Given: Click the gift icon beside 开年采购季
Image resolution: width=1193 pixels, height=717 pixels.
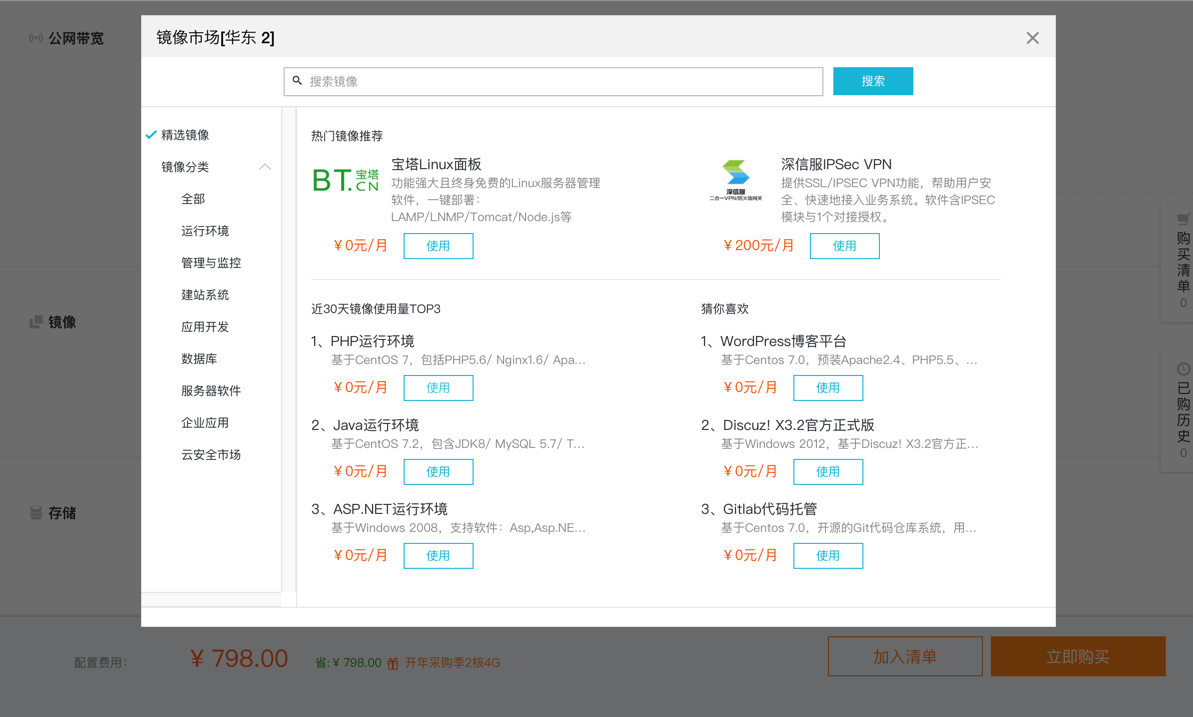Looking at the screenshot, I should 393,663.
